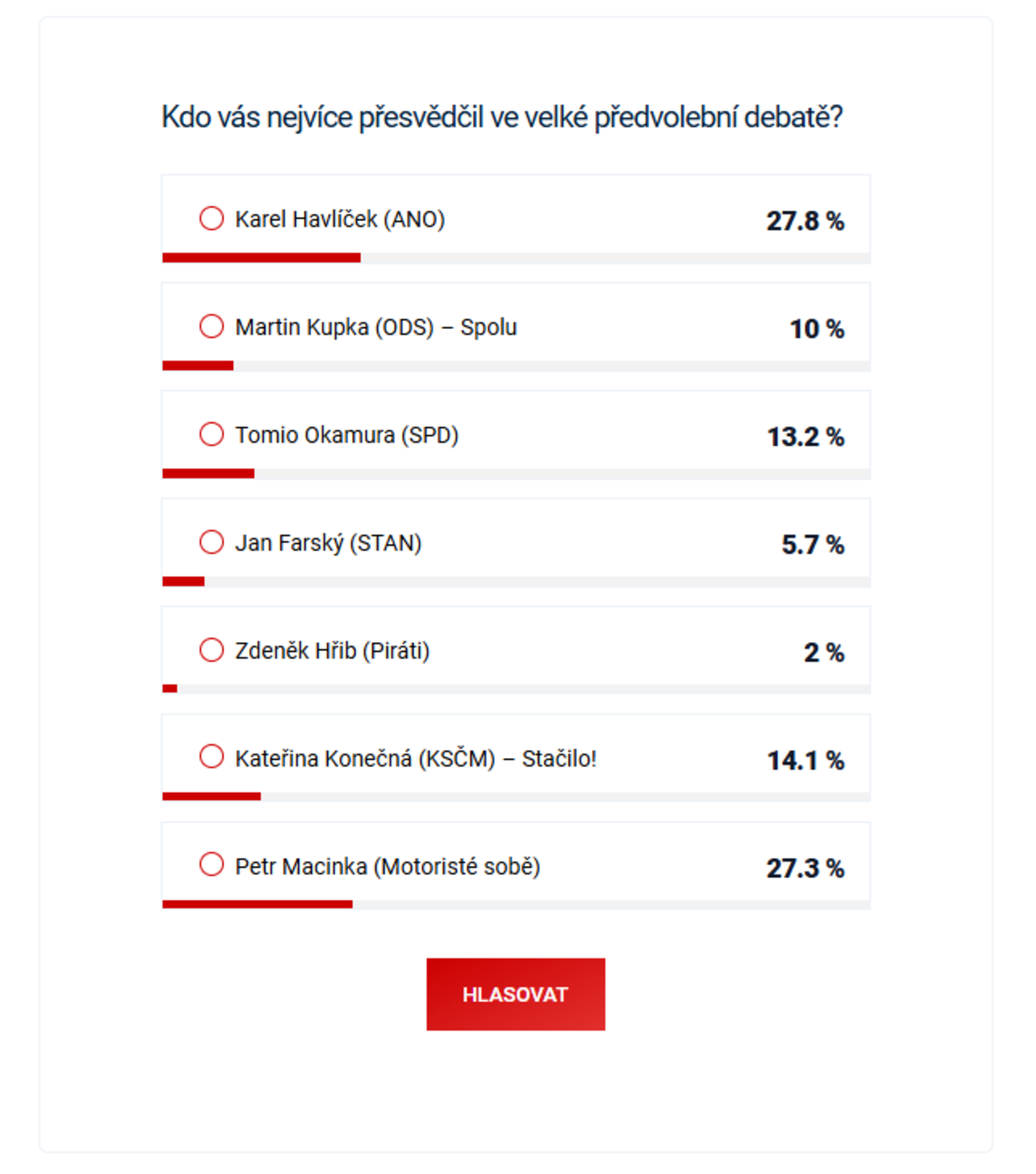The width and height of the screenshot is (1036, 1174).
Task: Click the Zdeněk Hřib (Piráti) text label
Action: [332, 651]
